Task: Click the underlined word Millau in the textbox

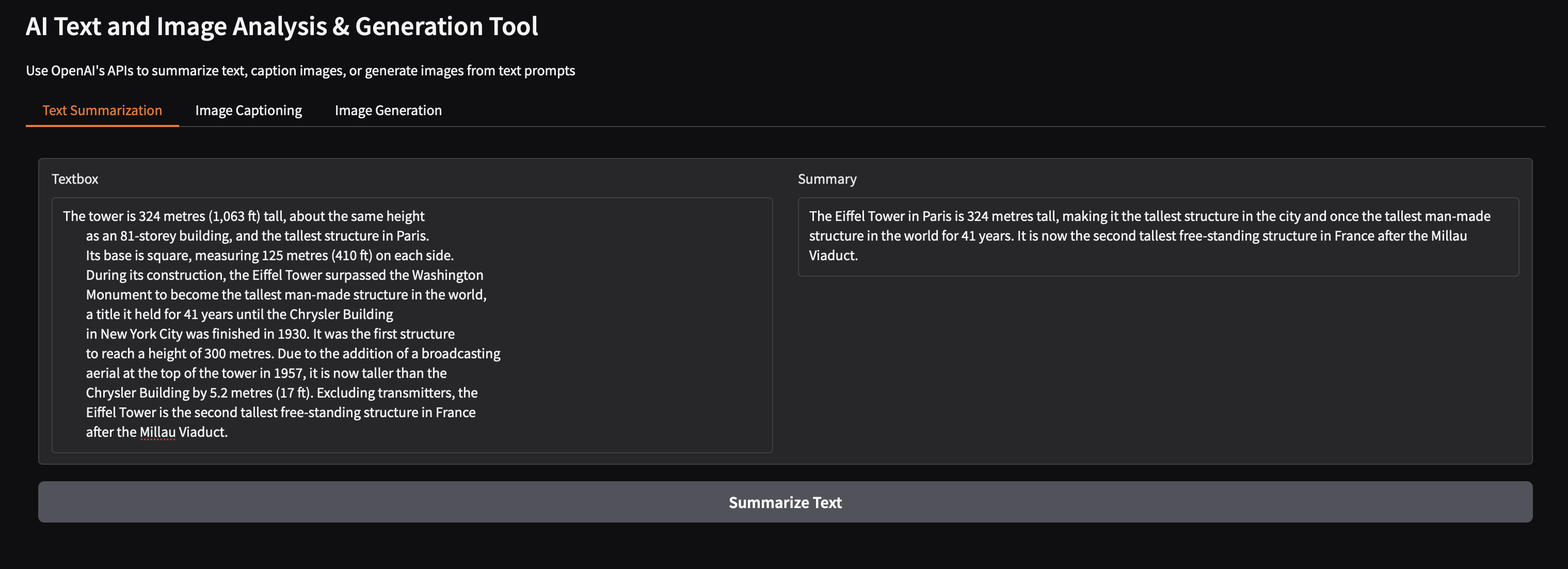Action: [157, 432]
